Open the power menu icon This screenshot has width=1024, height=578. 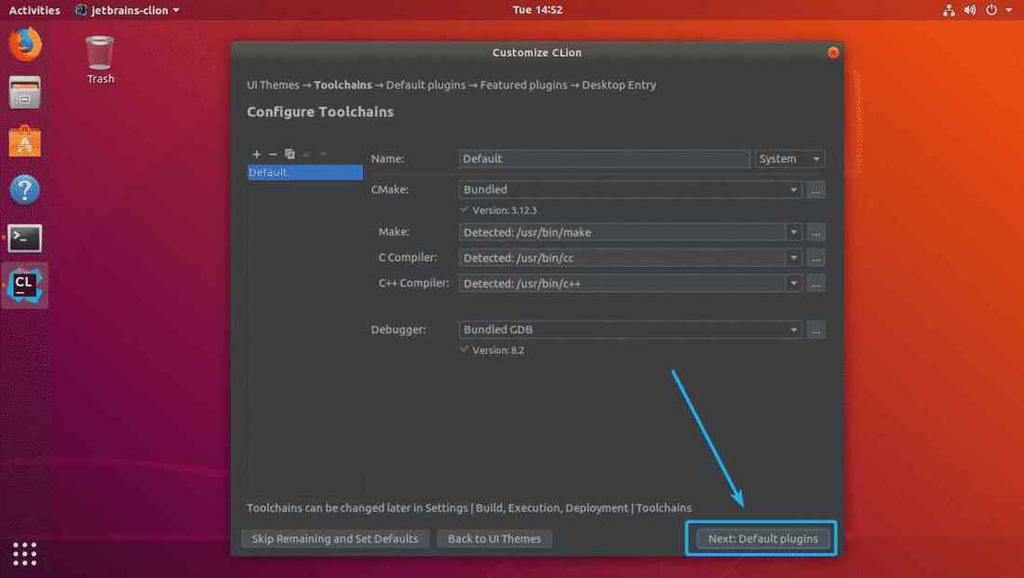coord(991,10)
